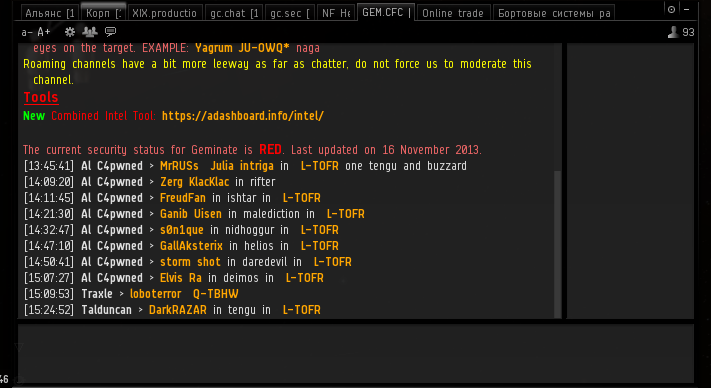The height and width of the screenshot is (388, 711).
Task: Select the GEM.CFC tab
Action: [x=386, y=12]
